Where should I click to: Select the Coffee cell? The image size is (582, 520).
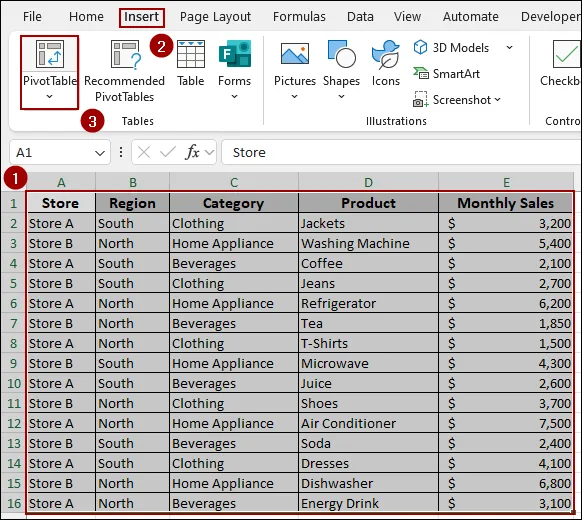pos(368,263)
